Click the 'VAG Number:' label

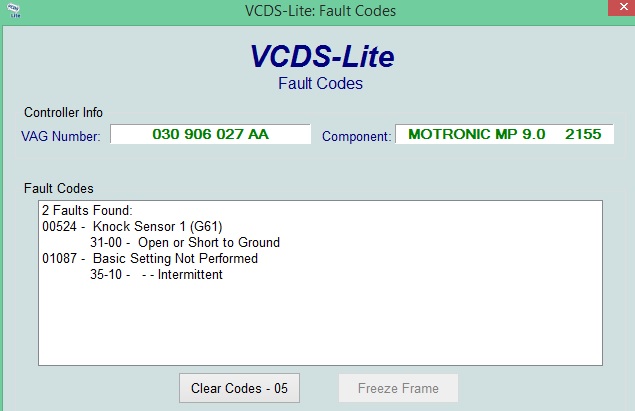click(61, 136)
